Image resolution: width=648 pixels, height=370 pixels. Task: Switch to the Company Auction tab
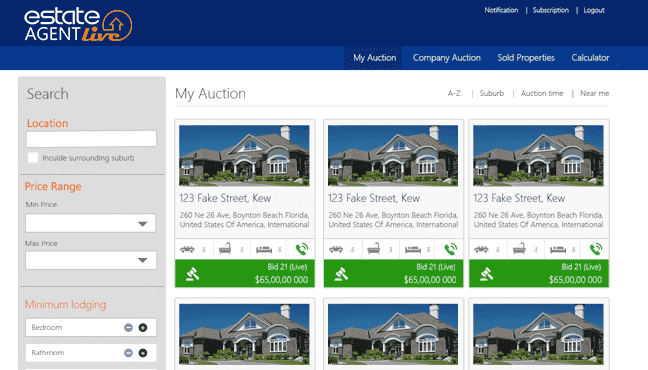[447, 58]
